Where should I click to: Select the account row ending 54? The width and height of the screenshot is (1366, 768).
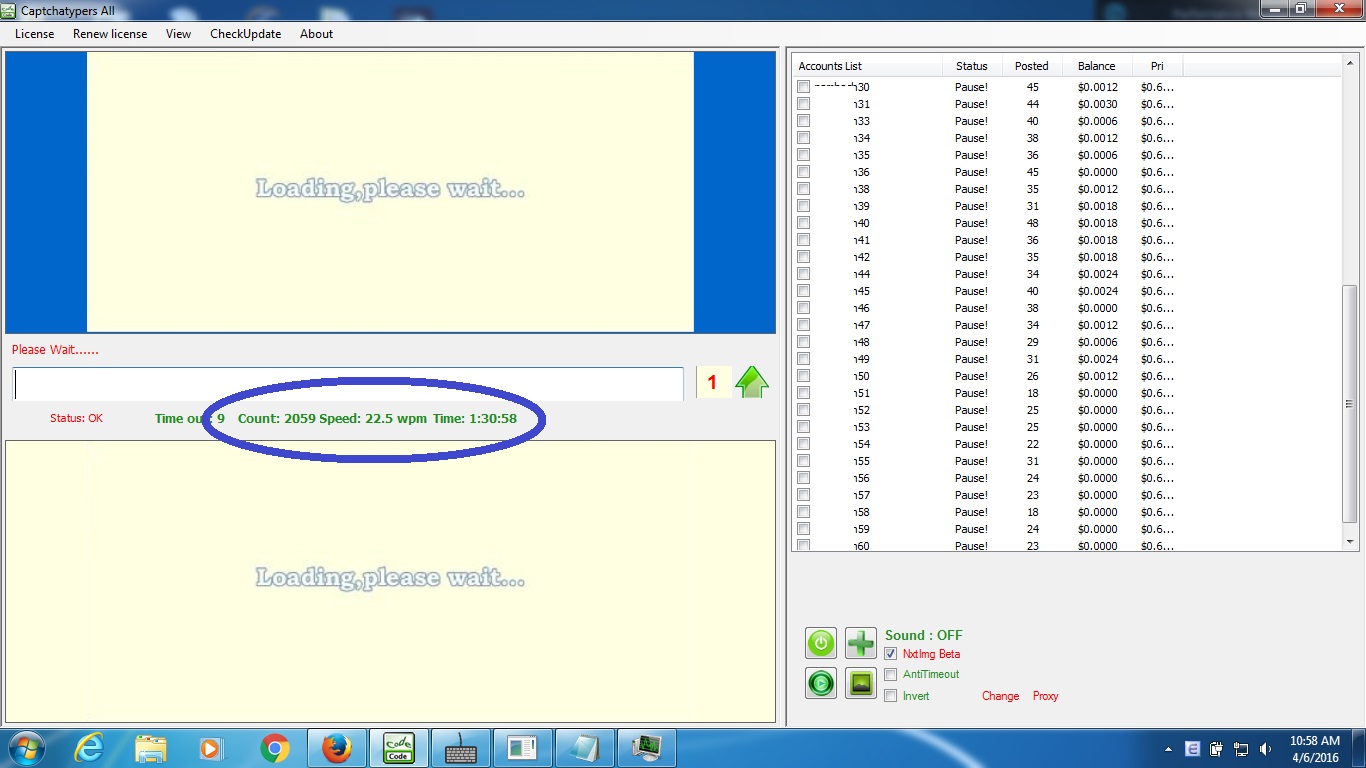[1067, 444]
